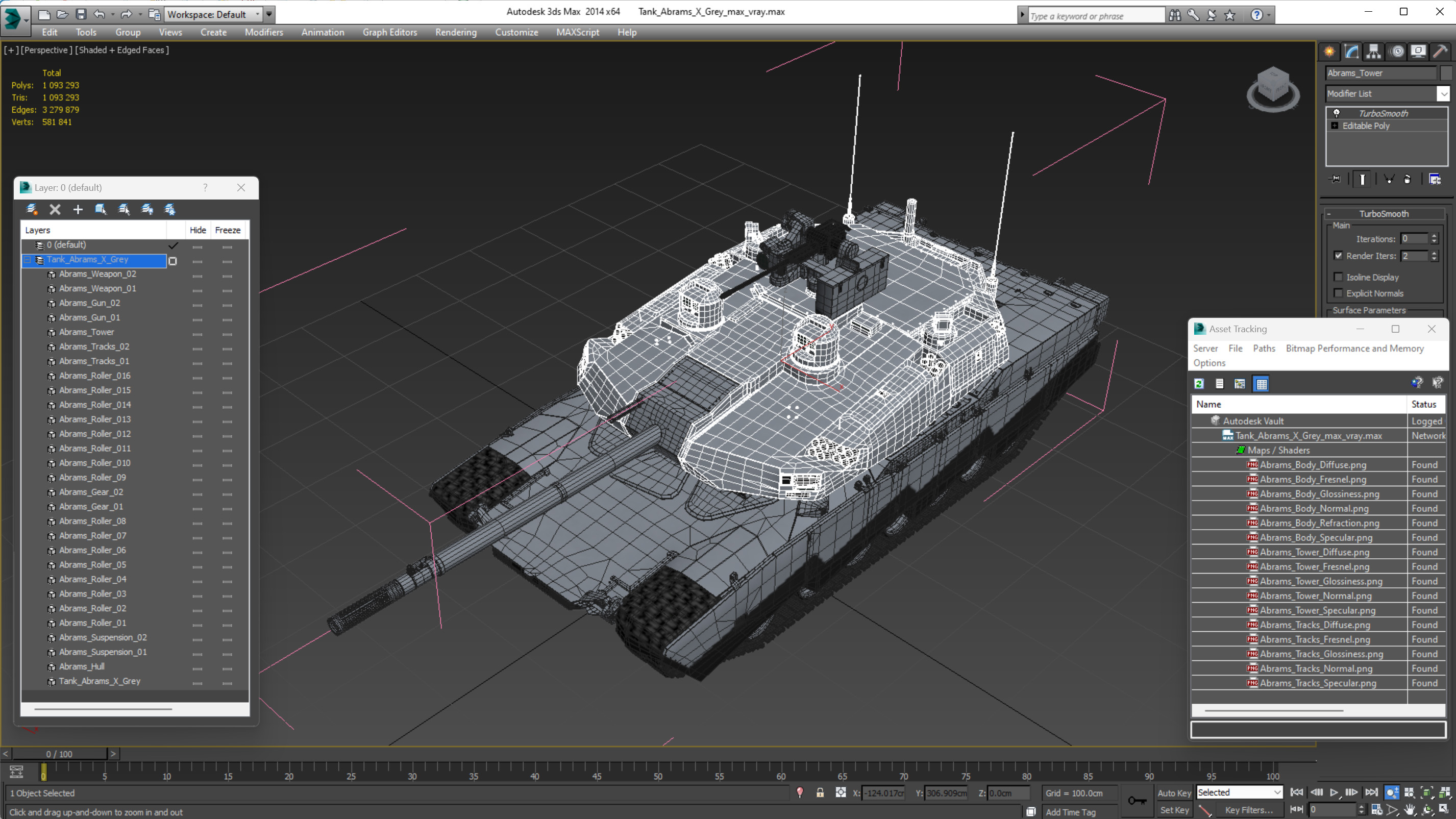Click the Save file icon in title bar
The width and height of the screenshot is (1456, 819).
click(x=81, y=14)
